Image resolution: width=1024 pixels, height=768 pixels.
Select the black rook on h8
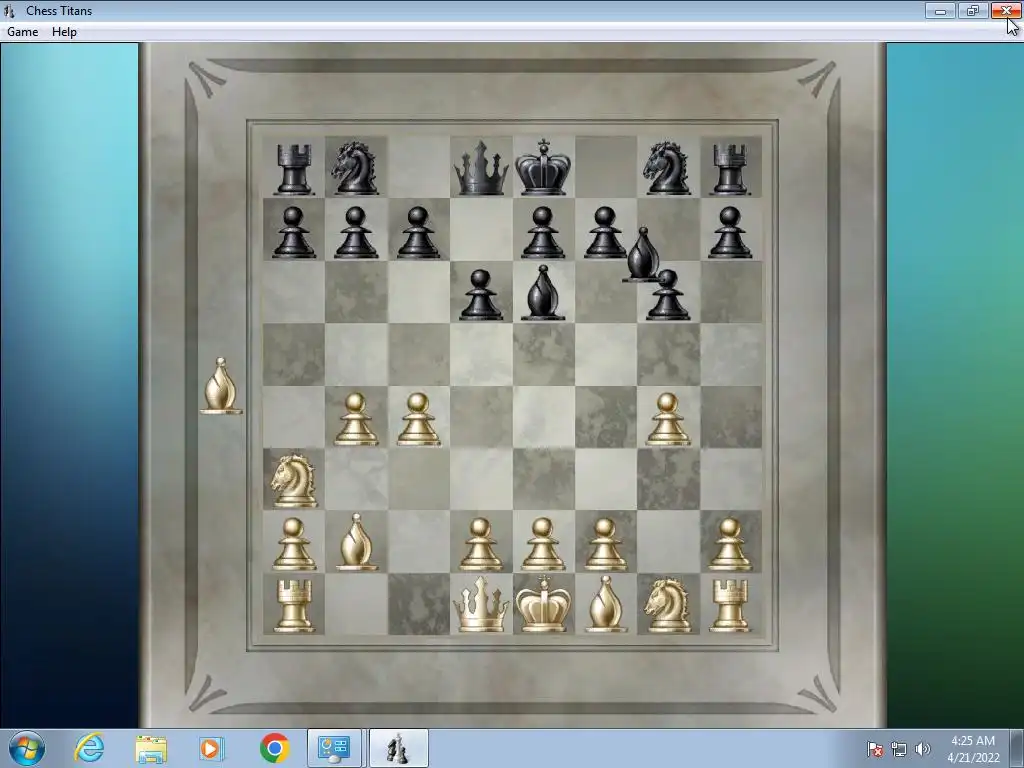[x=729, y=169]
